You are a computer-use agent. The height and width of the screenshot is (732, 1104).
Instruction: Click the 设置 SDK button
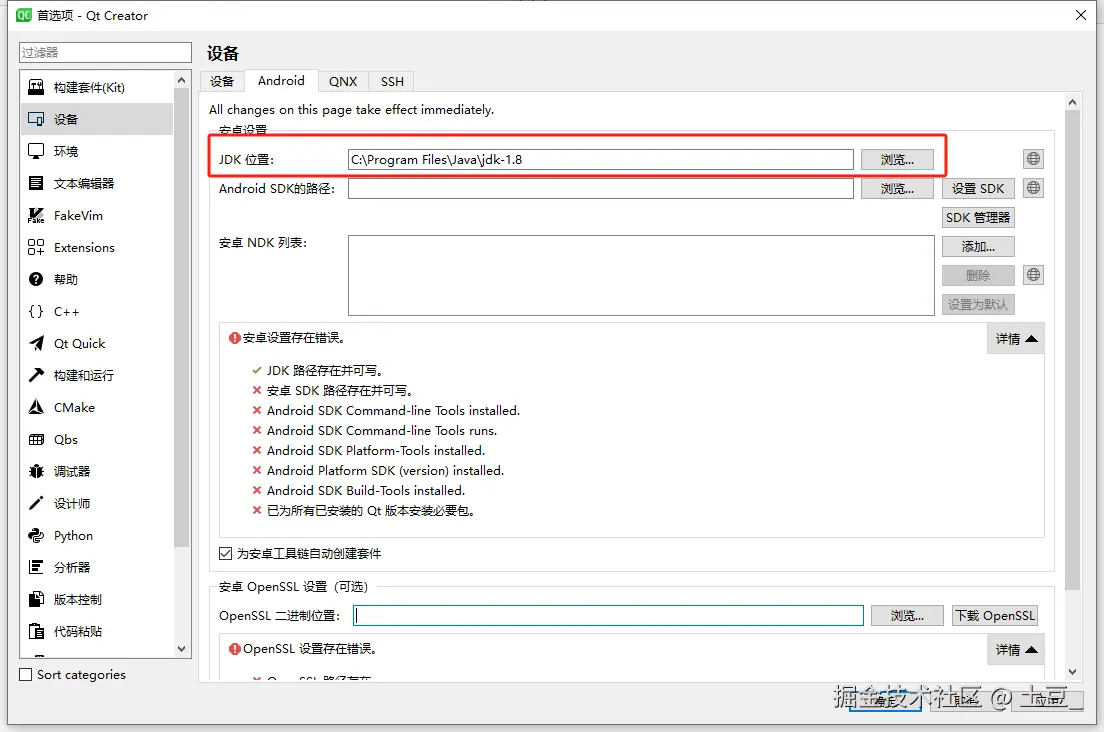point(978,189)
